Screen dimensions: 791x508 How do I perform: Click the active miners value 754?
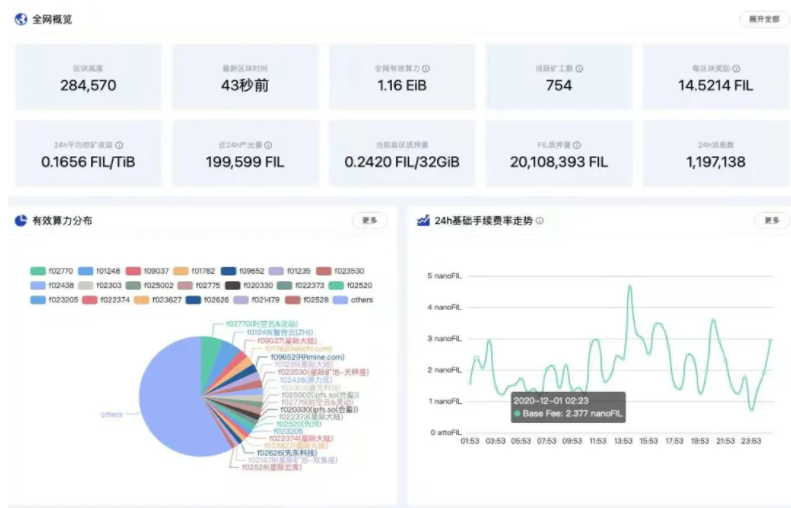558,85
